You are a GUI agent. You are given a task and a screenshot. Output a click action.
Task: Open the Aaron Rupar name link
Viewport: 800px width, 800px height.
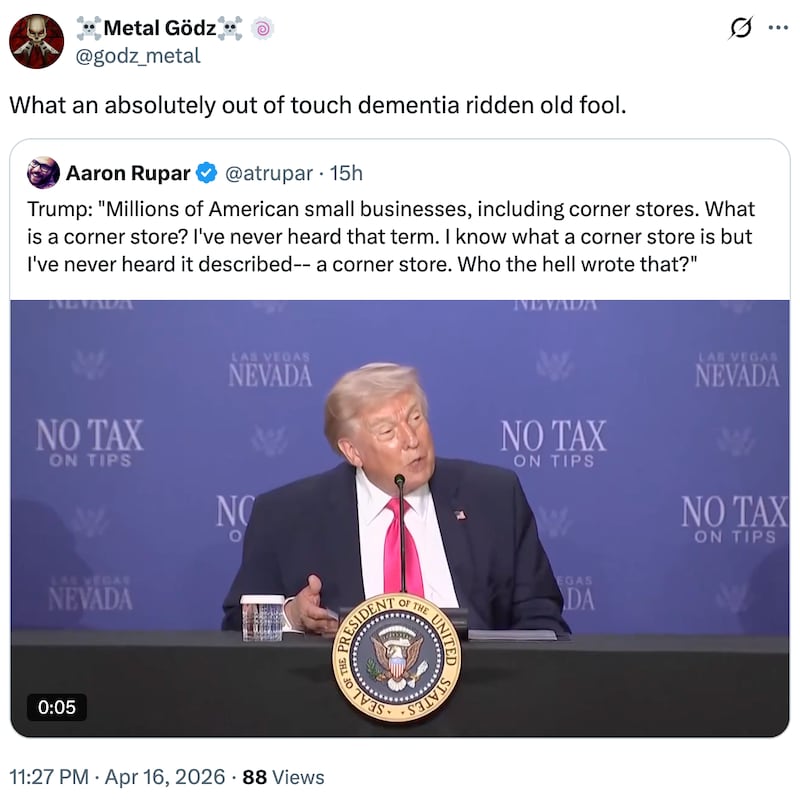pyautogui.click(x=128, y=173)
